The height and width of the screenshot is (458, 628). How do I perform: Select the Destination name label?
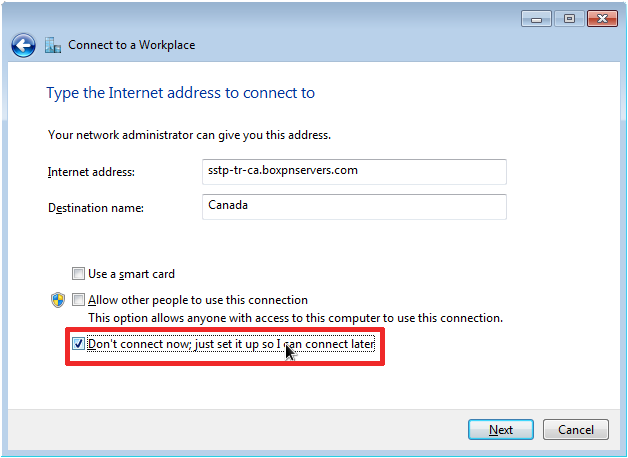(x=96, y=208)
